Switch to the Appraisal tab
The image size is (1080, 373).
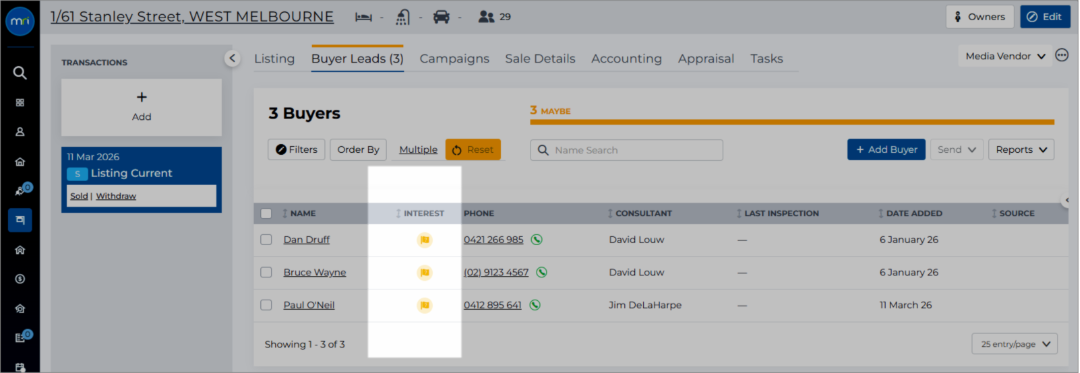pyautogui.click(x=706, y=59)
